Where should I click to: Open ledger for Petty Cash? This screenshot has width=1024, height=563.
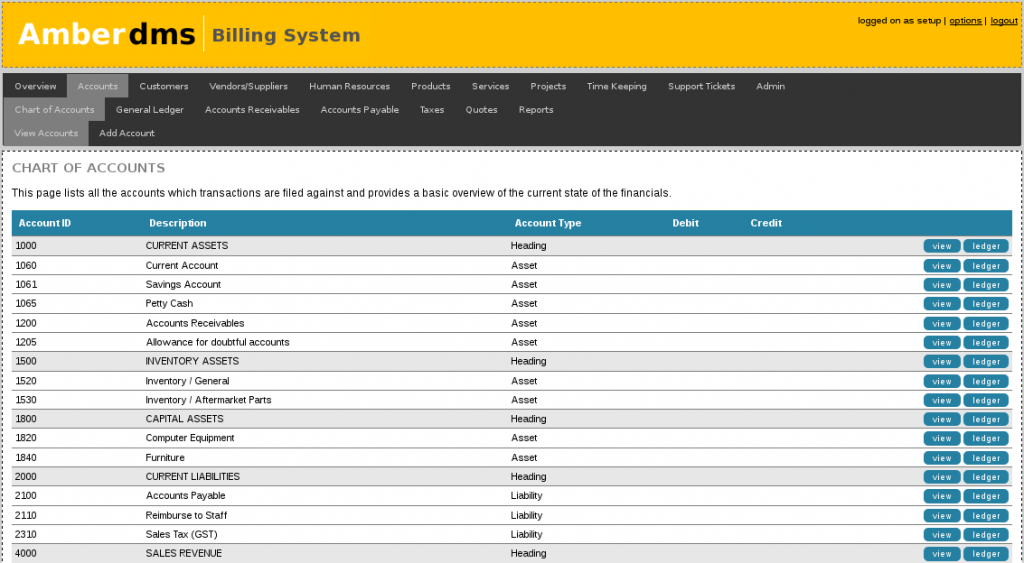[x=986, y=304]
